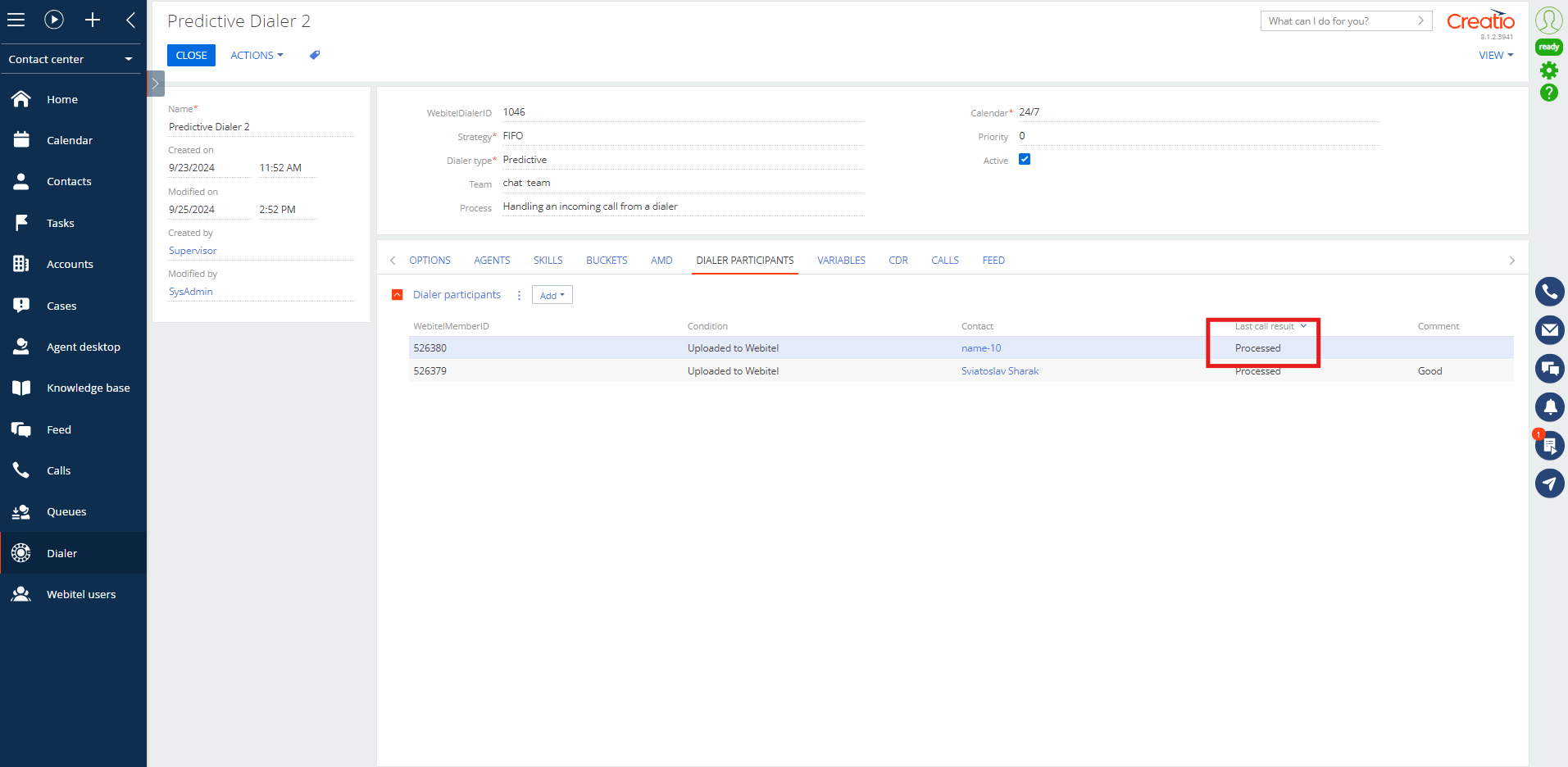The width and height of the screenshot is (1568, 767).
Task: Open the hamburger navigation menu
Action: point(16,20)
